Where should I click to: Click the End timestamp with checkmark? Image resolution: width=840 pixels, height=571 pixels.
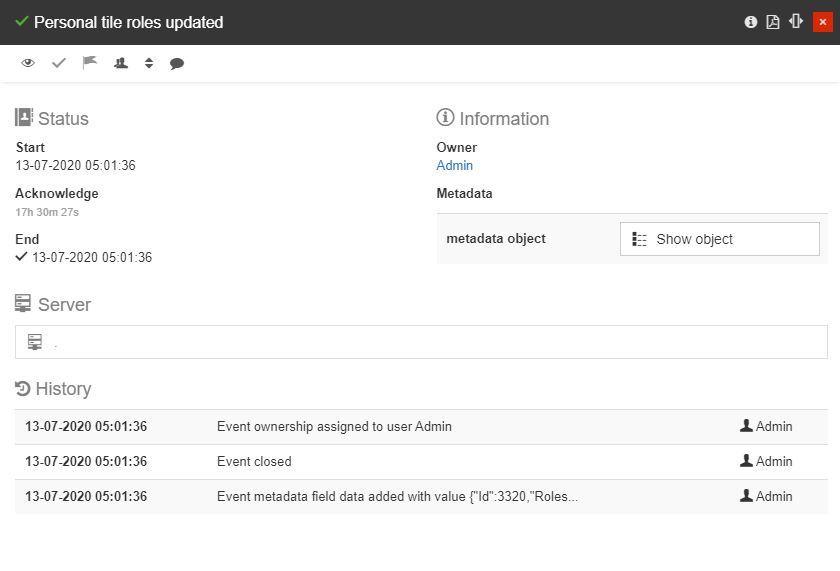tap(84, 258)
